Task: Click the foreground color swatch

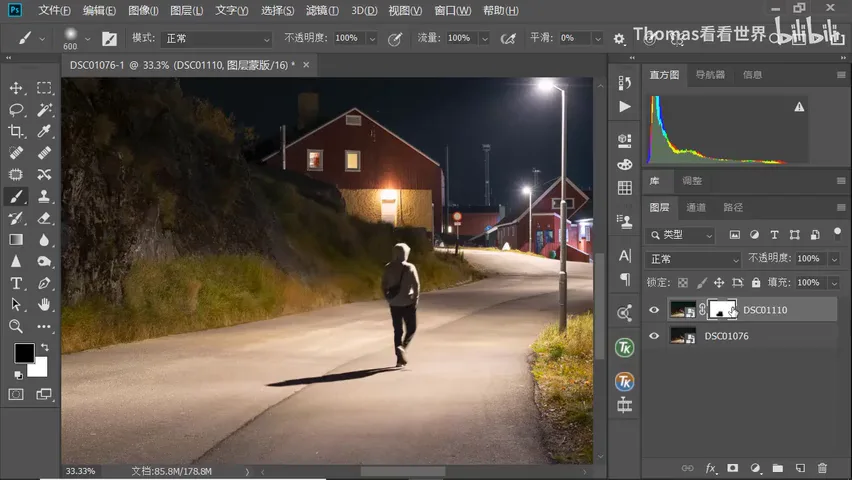Action: [x=24, y=353]
